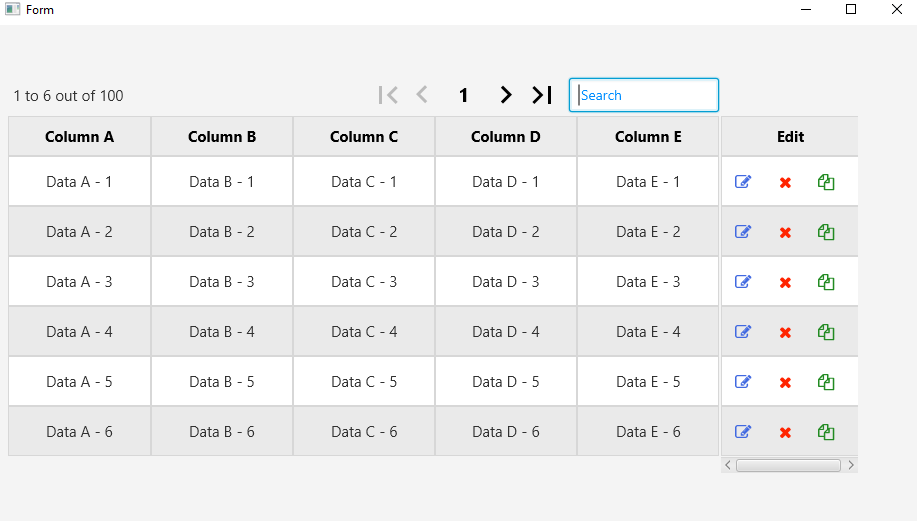Click inside the Search field
This screenshot has height=521, width=917.
pyautogui.click(x=644, y=95)
